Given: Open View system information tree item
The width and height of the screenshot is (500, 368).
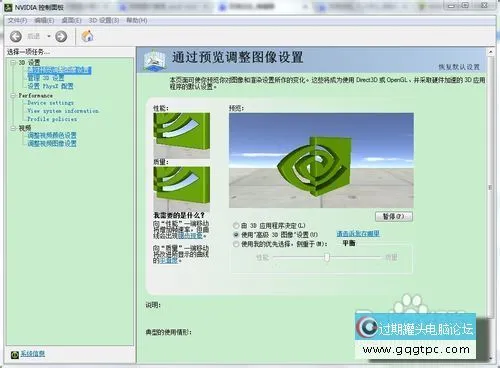Looking at the screenshot, I should point(63,111).
